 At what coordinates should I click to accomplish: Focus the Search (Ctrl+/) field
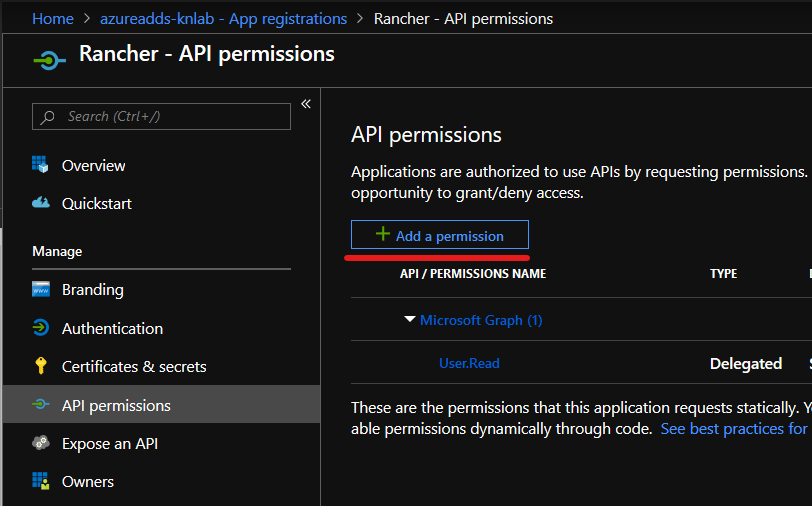(161, 117)
